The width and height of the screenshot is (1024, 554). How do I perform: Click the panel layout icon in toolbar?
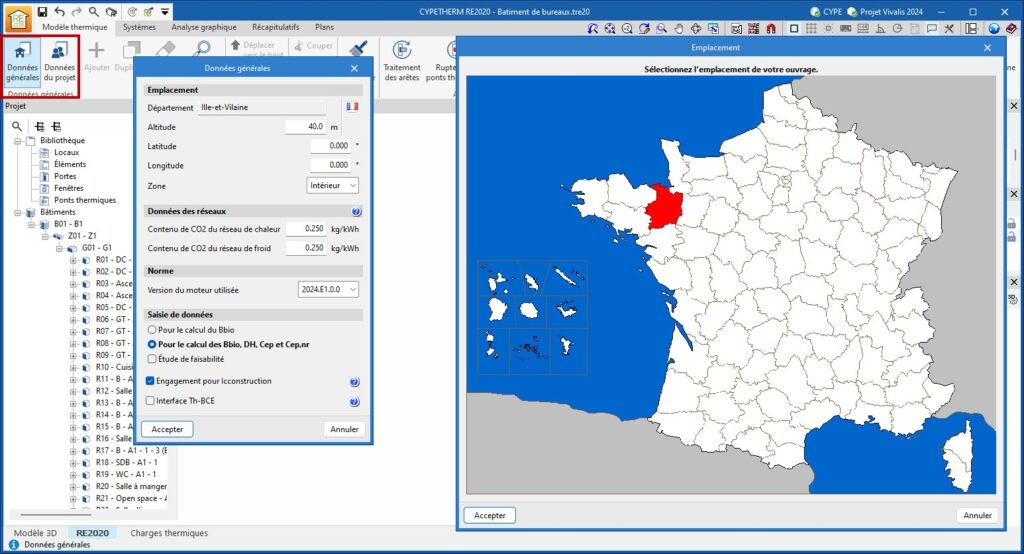(972, 28)
